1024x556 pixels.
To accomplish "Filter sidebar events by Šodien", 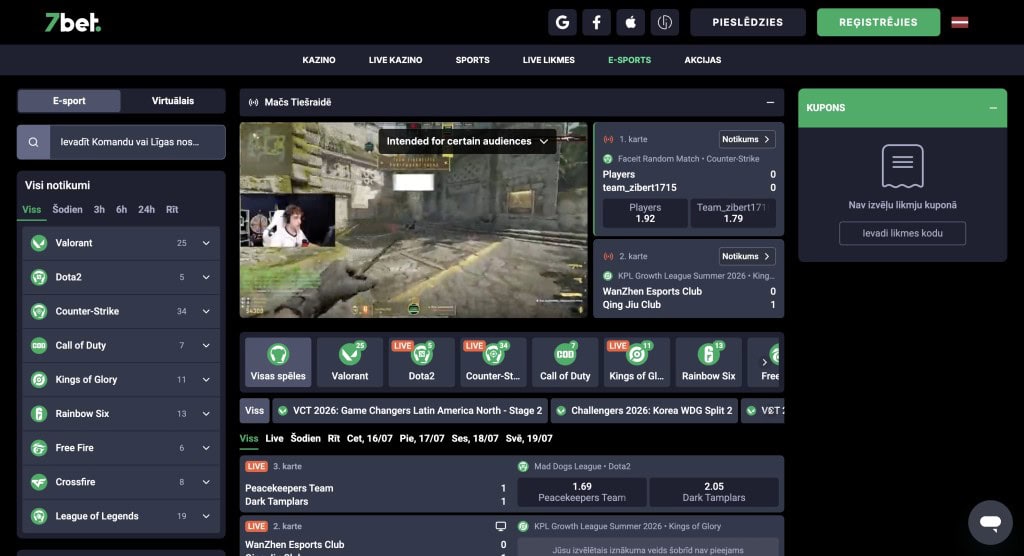I will (x=67, y=210).
